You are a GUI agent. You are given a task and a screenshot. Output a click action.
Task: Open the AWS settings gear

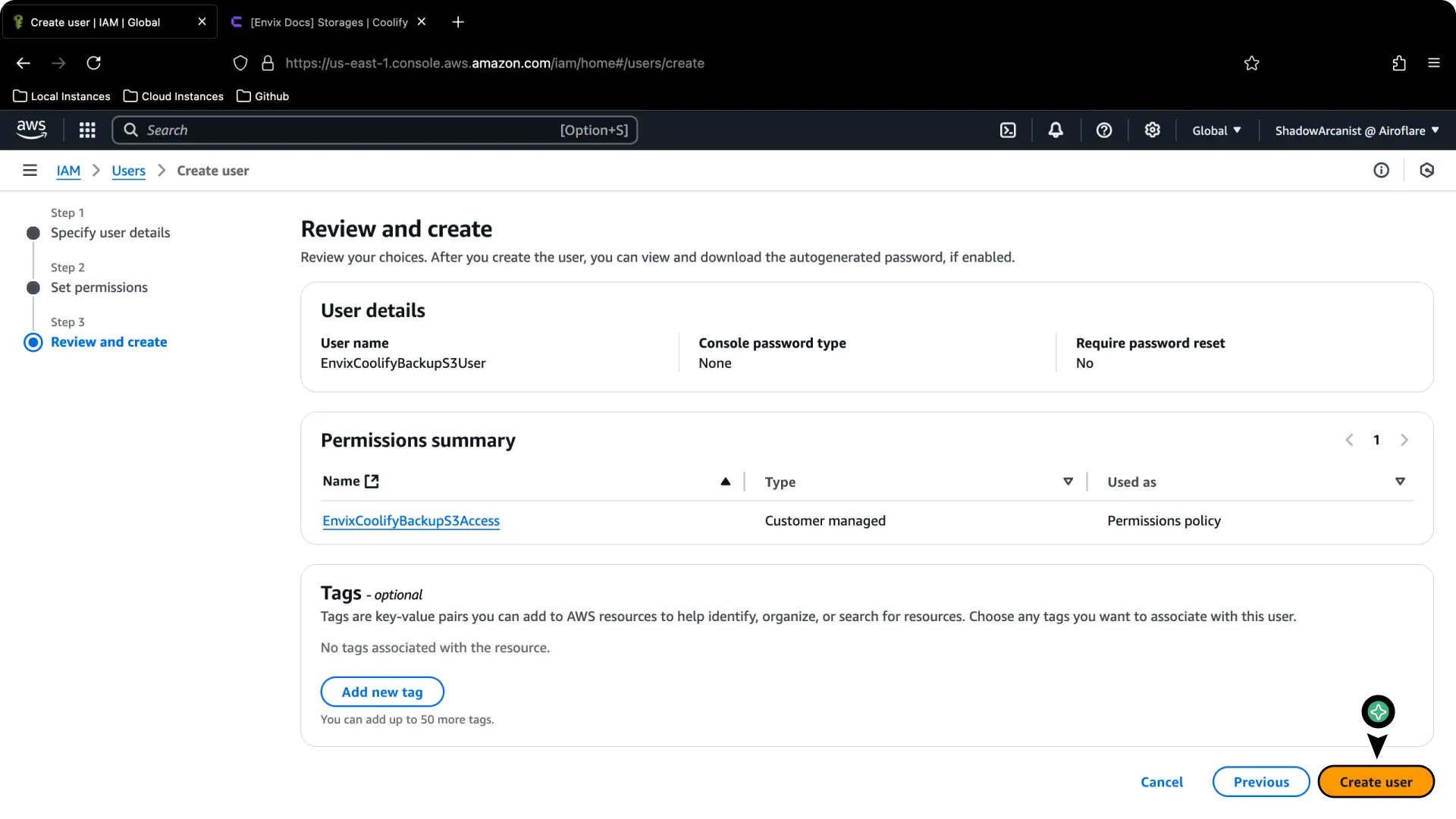(1153, 130)
